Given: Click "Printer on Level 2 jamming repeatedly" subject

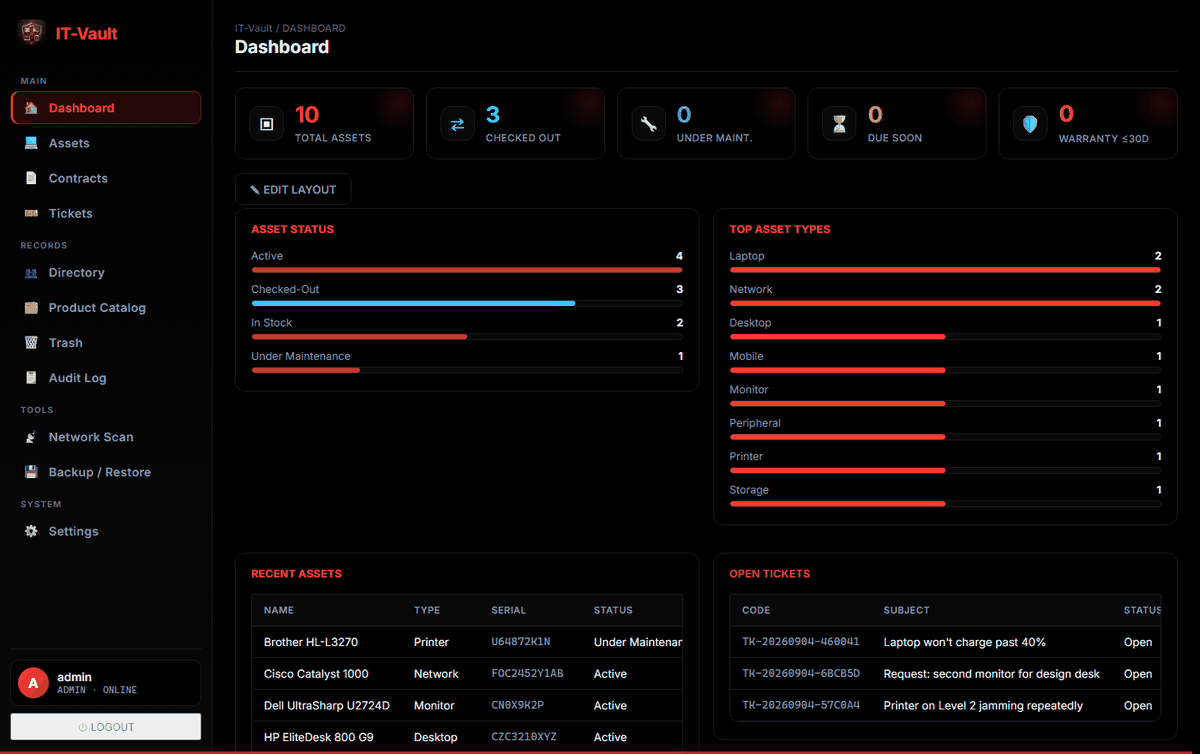Looking at the screenshot, I should 983,705.
